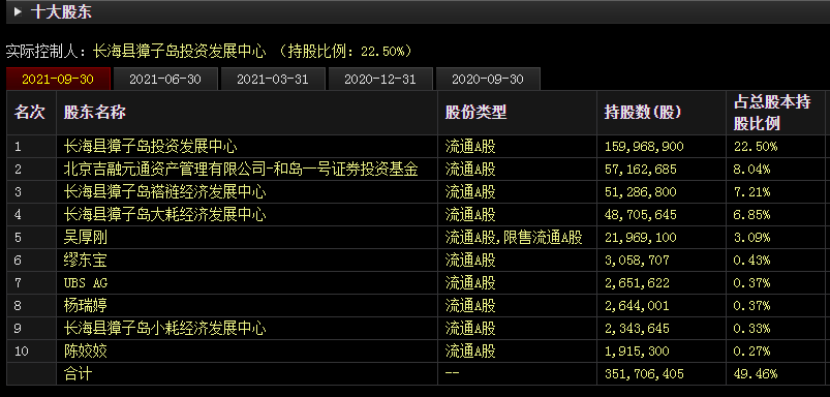Click share count 2,644,001
Image resolution: width=830 pixels, height=397 pixels.
tap(637, 306)
